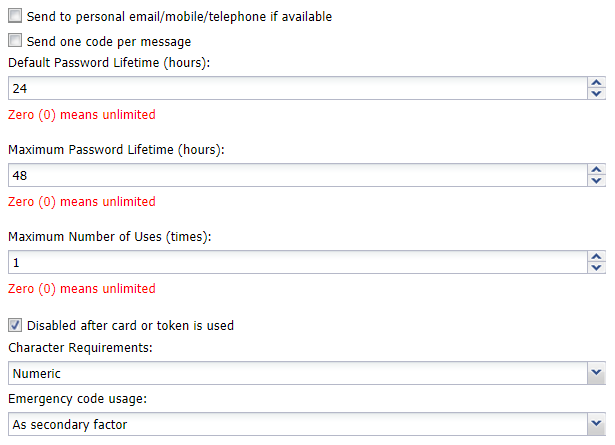
Task: Enable Send to personal email/mobile/telephone checkbox
Action: (15, 17)
